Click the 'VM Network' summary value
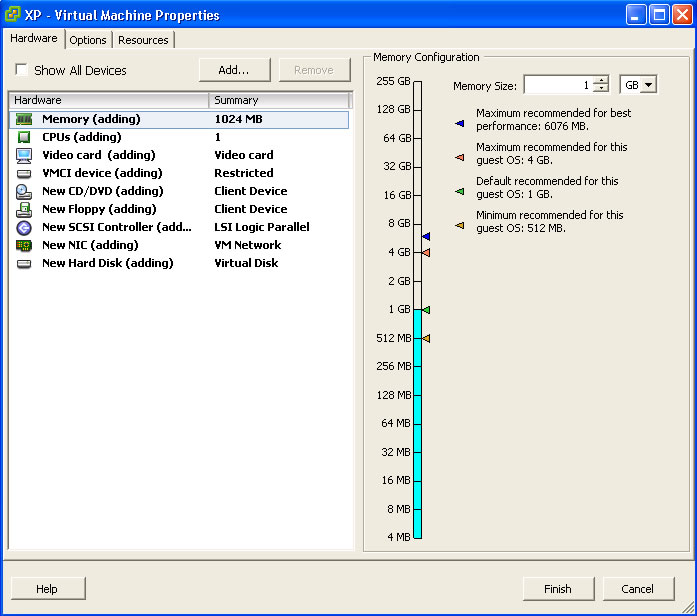Screen dimensions: 697x616 pyautogui.click(x=248, y=245)
